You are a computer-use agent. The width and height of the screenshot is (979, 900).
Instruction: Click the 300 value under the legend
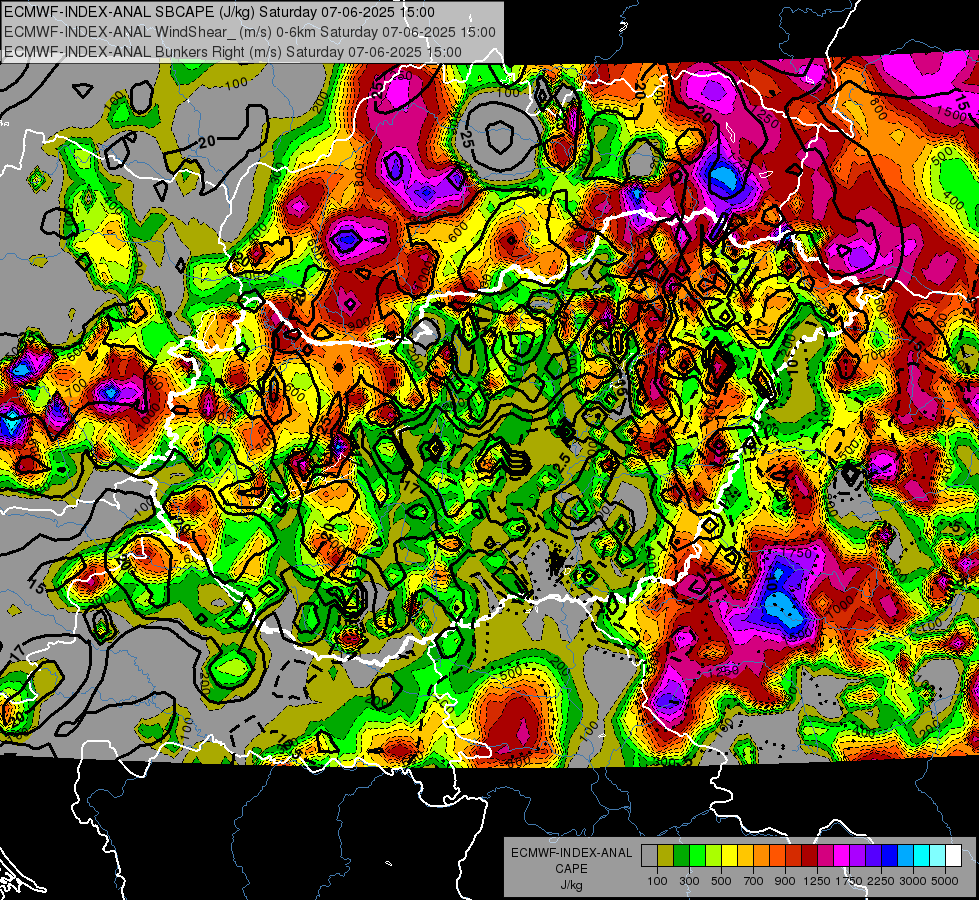(689, 881)
